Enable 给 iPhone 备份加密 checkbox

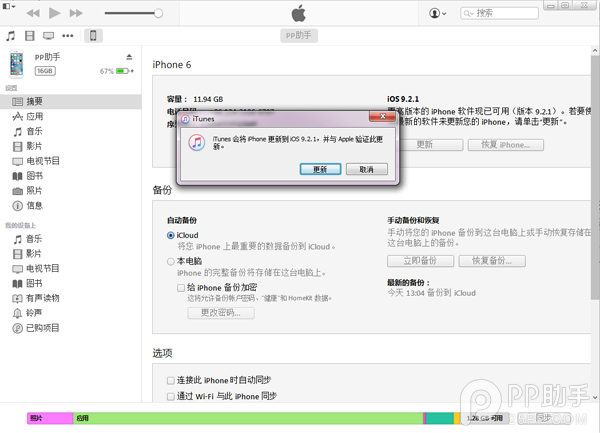coord(181,288)
